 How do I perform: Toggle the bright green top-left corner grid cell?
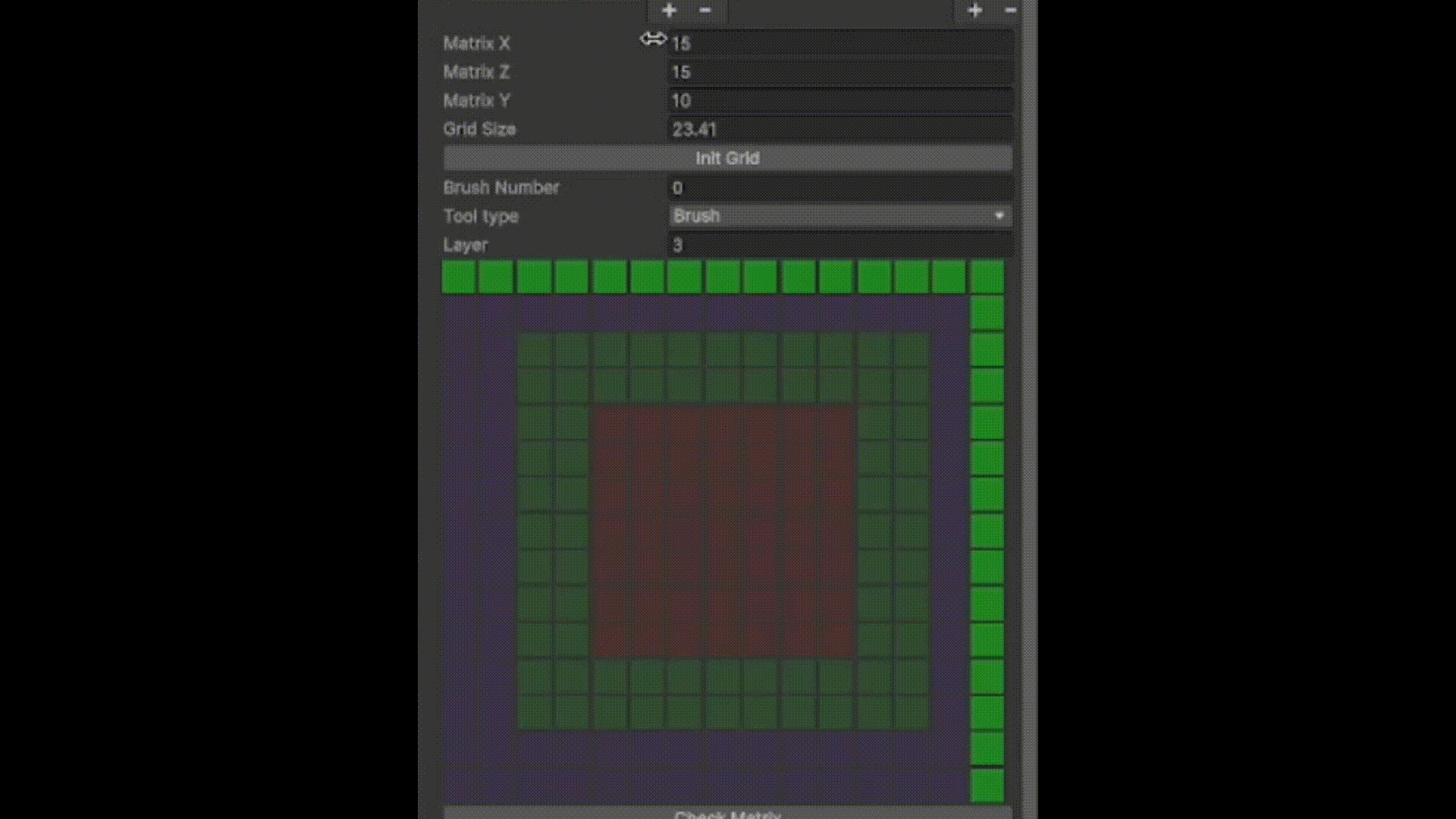point(459,277)
